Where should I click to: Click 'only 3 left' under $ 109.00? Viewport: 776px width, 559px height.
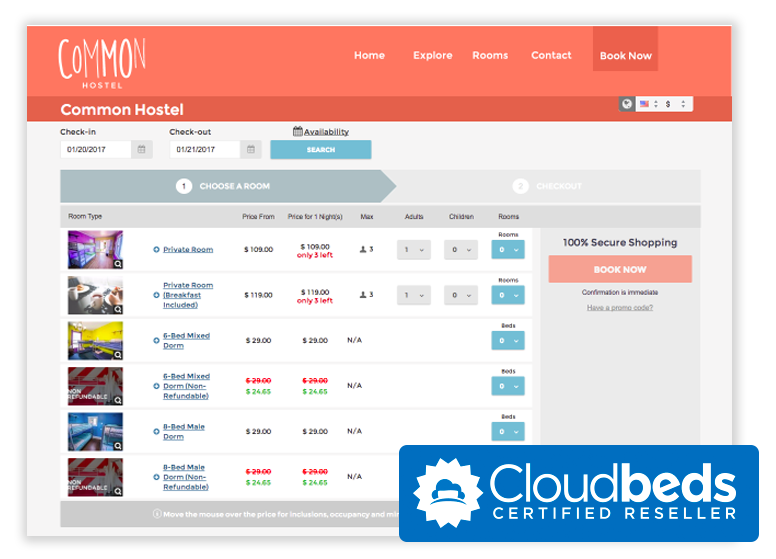coord(315,255)
